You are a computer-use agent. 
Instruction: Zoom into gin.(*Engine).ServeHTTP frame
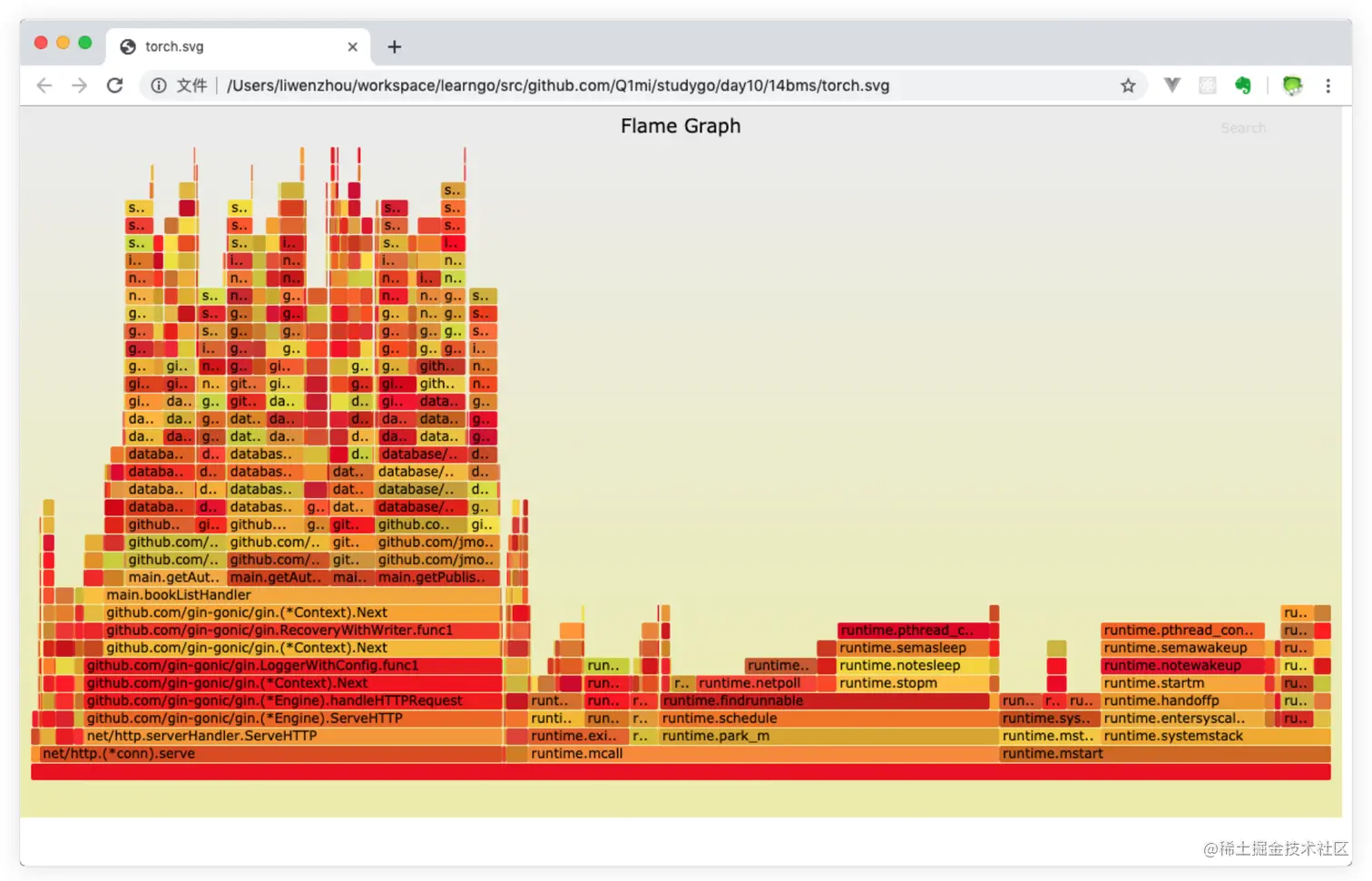pos(293,719)
